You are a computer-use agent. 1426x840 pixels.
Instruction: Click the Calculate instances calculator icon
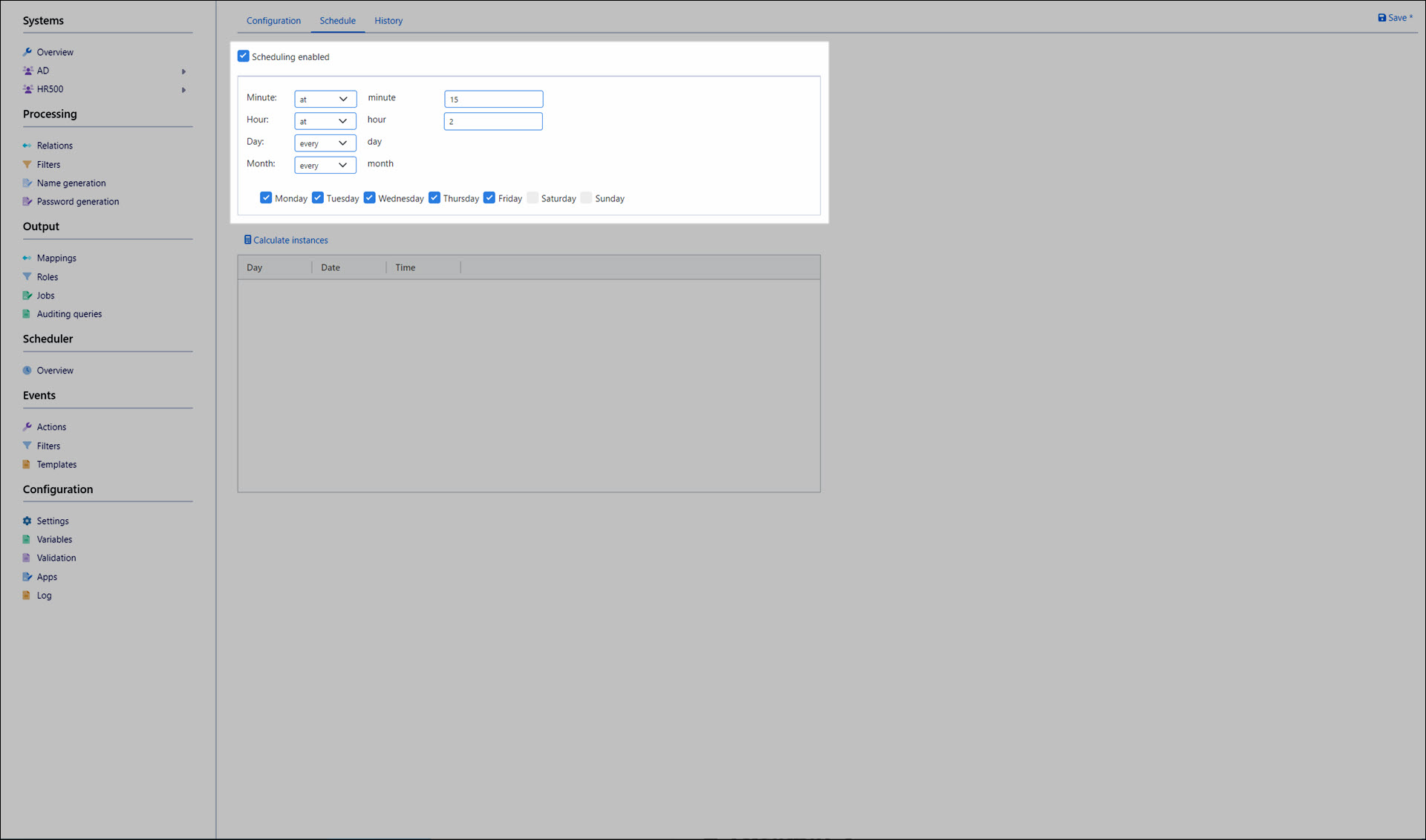click(x=247, y=240)
